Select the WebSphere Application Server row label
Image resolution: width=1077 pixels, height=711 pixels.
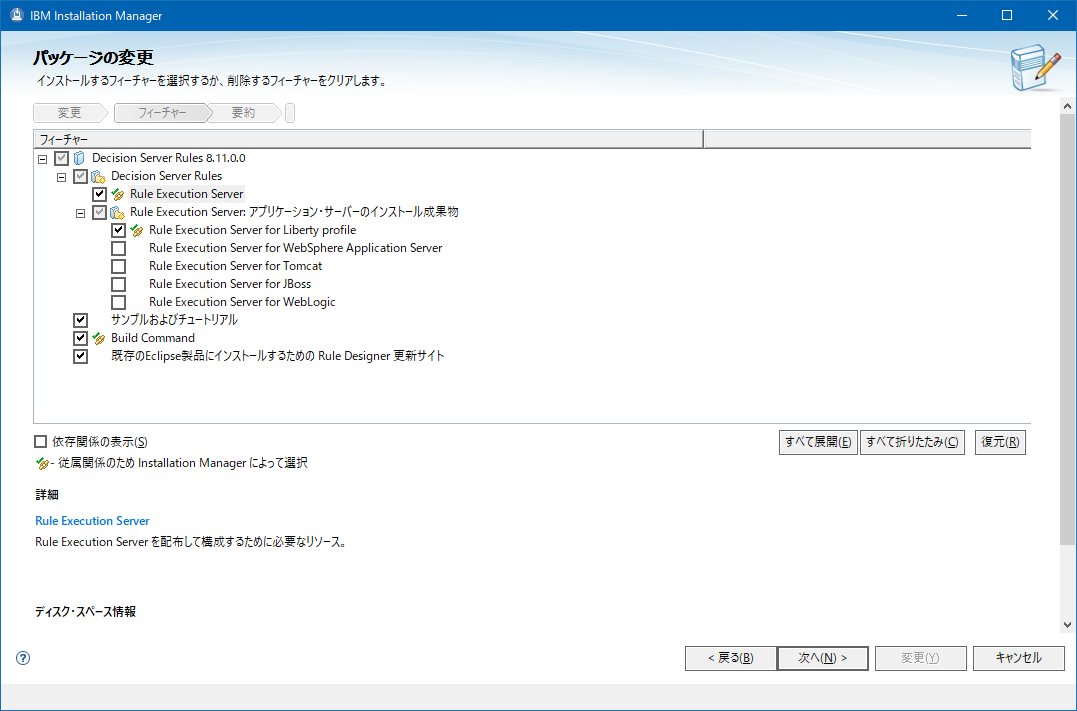295,248
